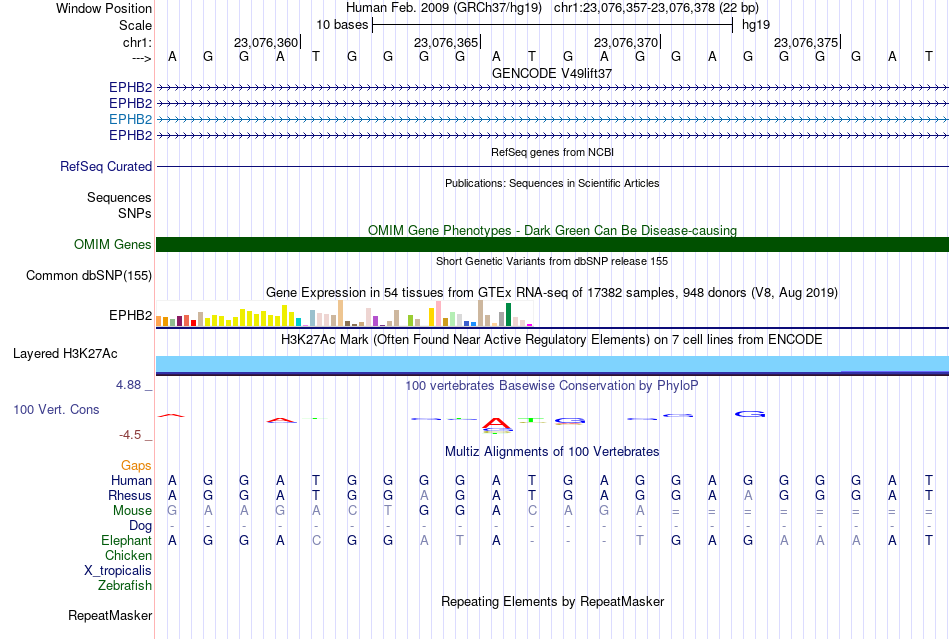Click the position label 23,076,375
This screenshot has height=639, width=950.
point(806,42)
